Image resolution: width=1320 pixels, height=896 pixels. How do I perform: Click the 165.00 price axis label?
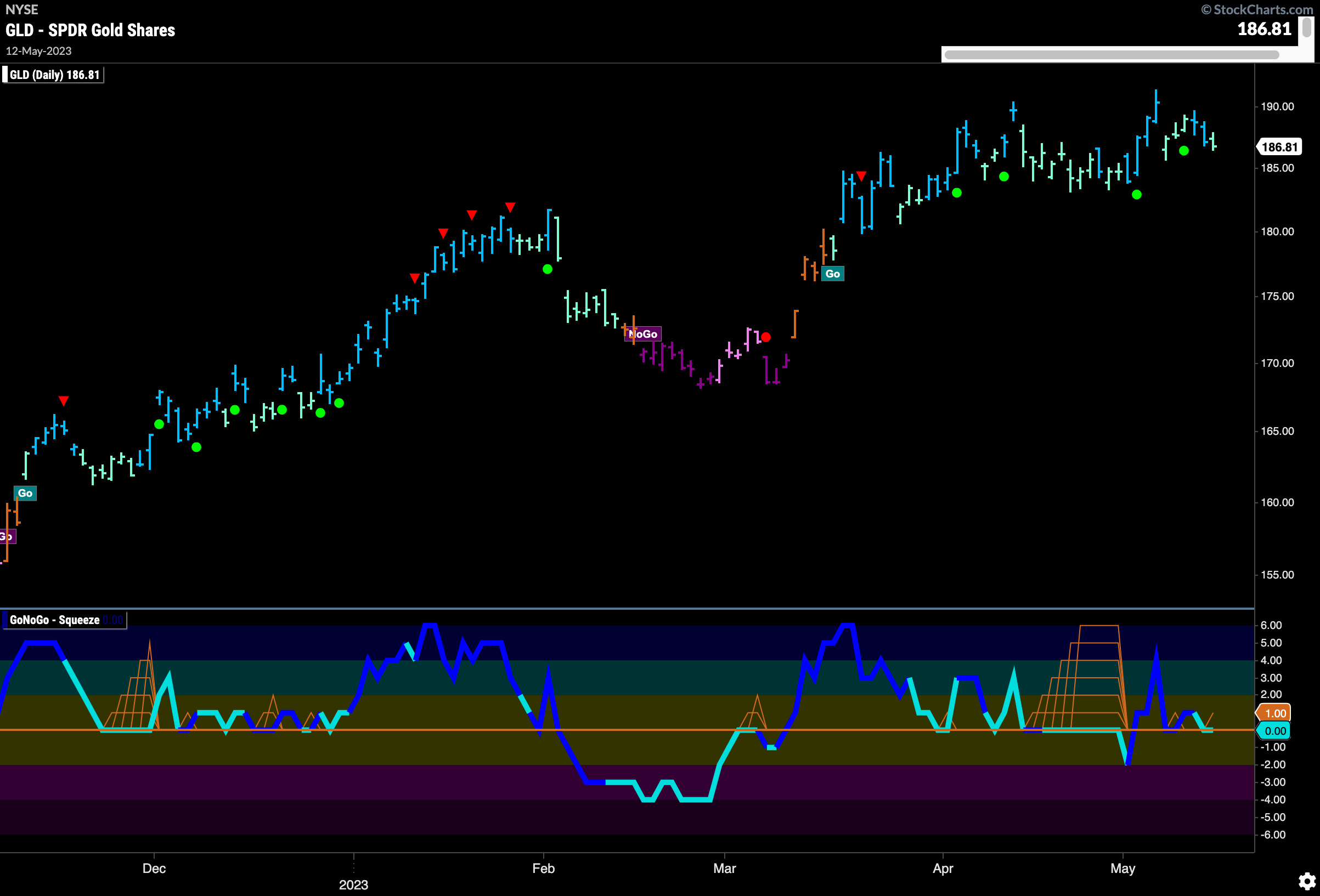click(1277, 432)
